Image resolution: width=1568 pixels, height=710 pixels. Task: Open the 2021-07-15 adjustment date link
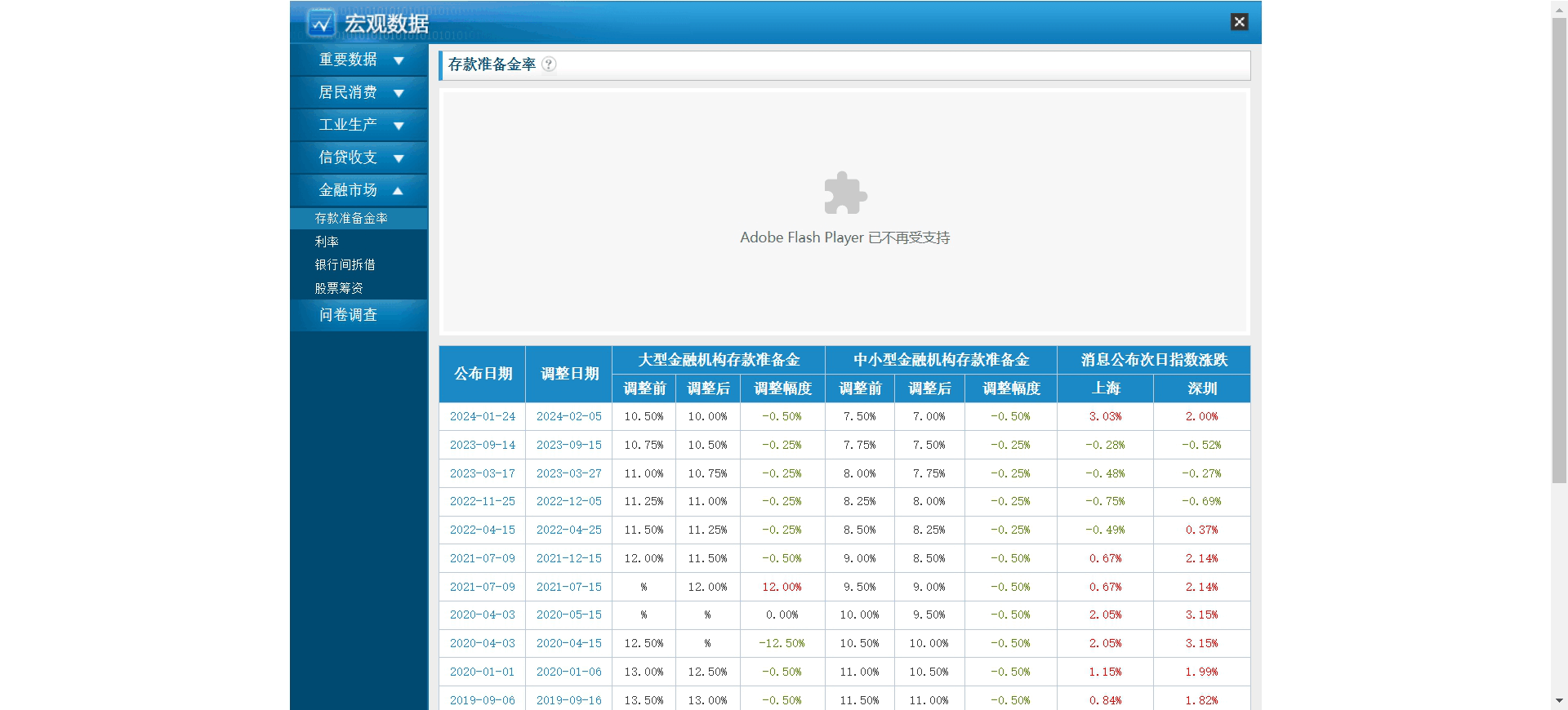569,587
